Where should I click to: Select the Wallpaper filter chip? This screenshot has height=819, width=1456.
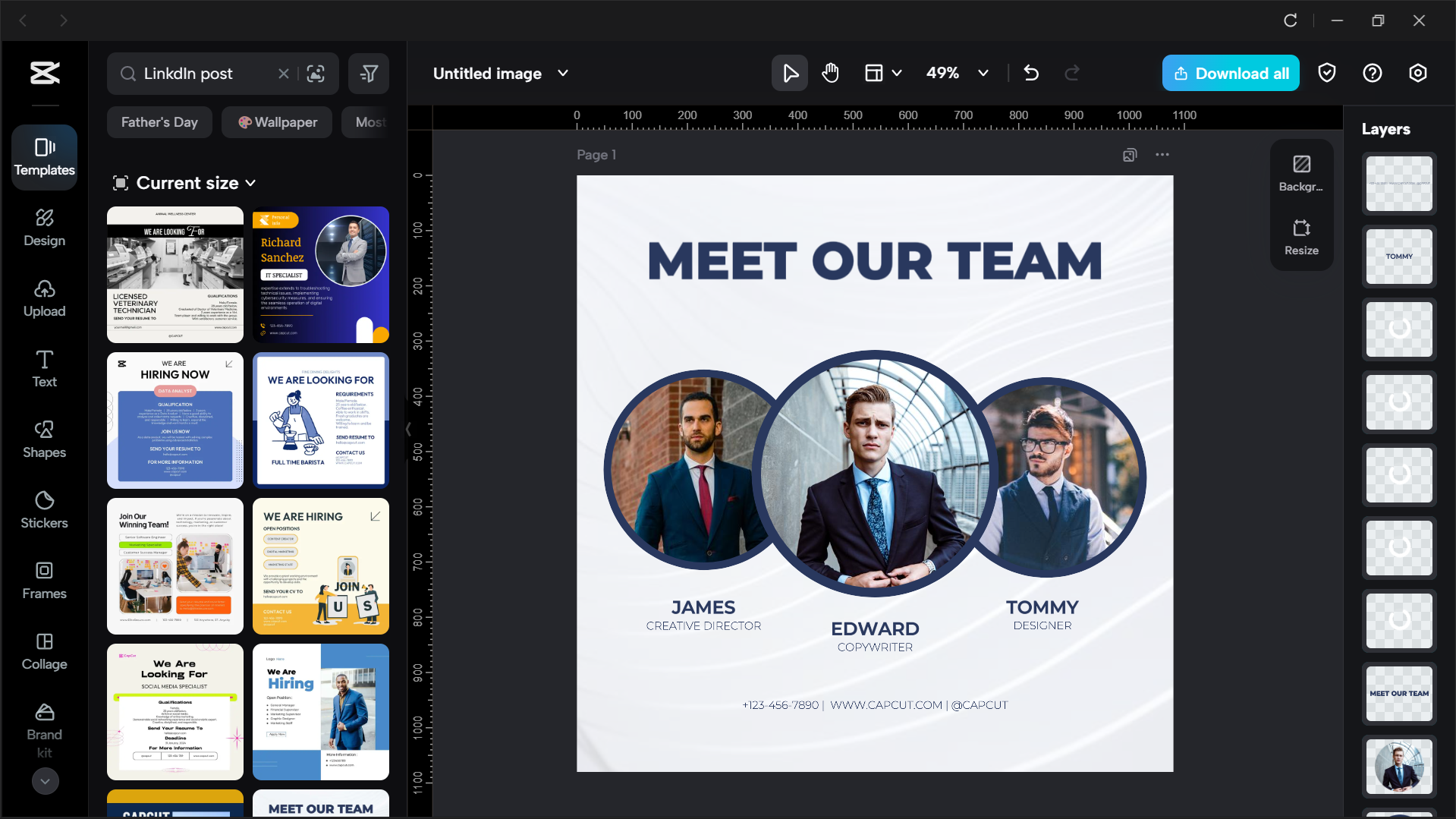point(277,122)
